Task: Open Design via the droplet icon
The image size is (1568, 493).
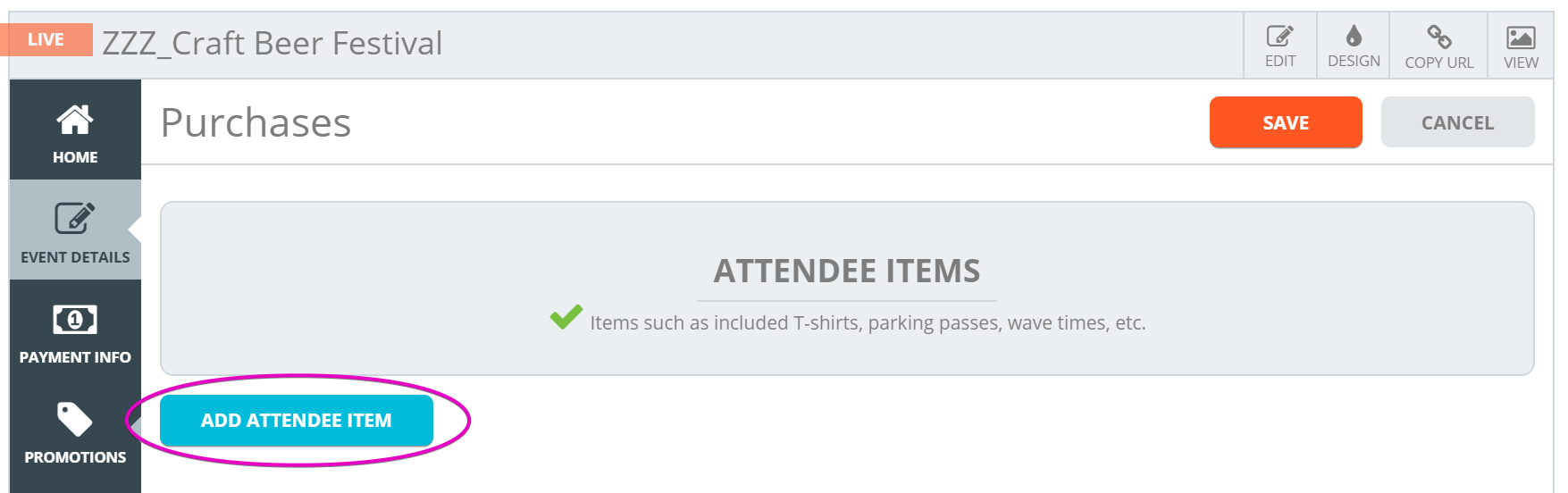Action: (1354, 36)
